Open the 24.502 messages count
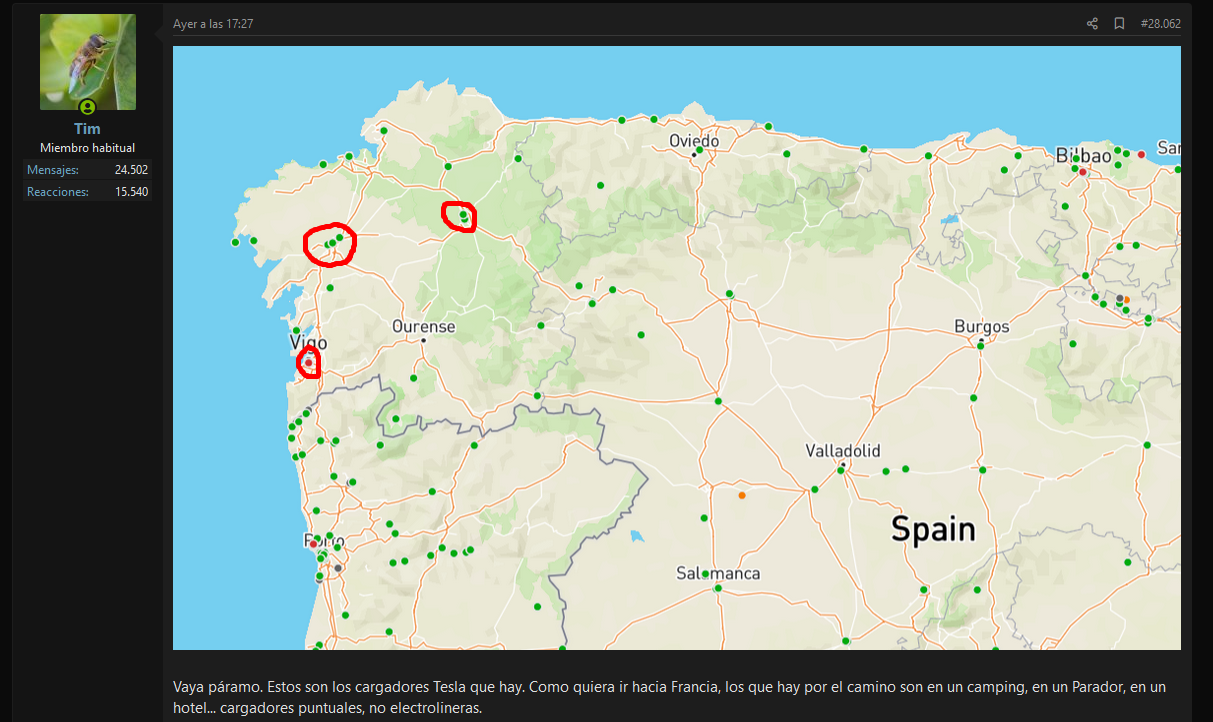This screenshot has width=1213, height=722. pyautogui.click(x=131, y=170)
